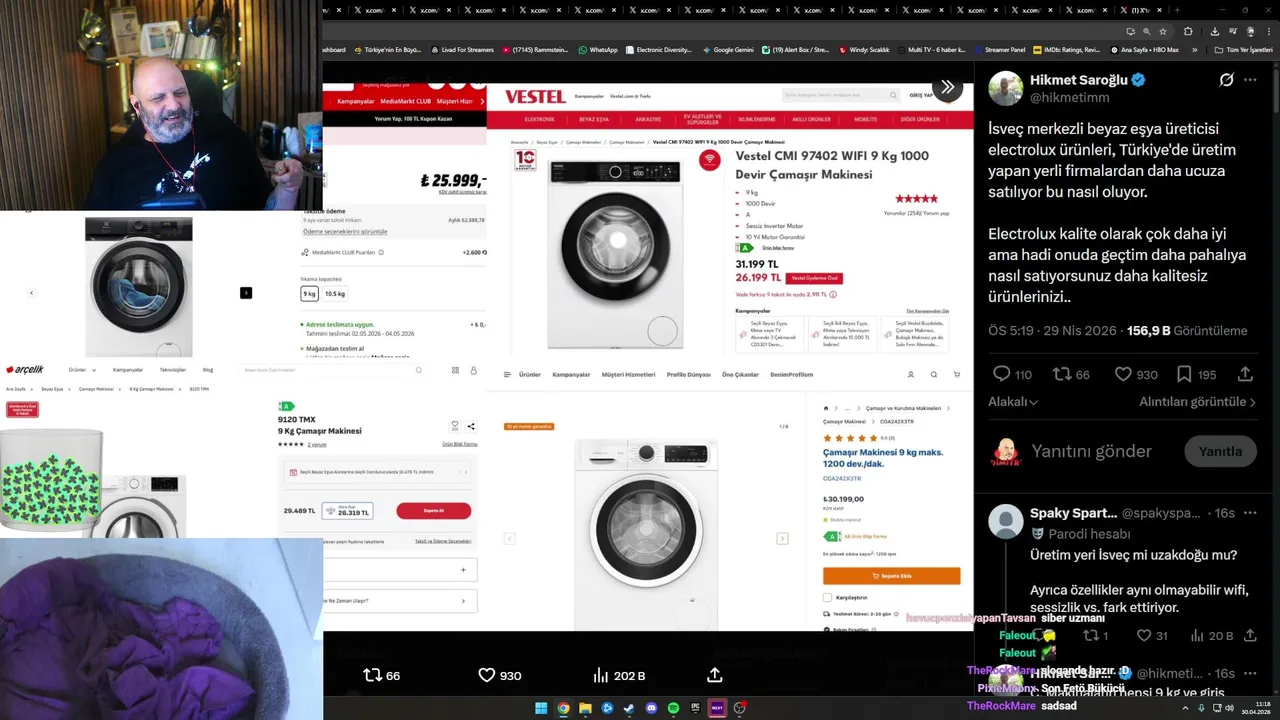Bookmark this page with the star icon
Image resolution: width=1280 pixels, height=720 pixels.
coord(1163,31)
